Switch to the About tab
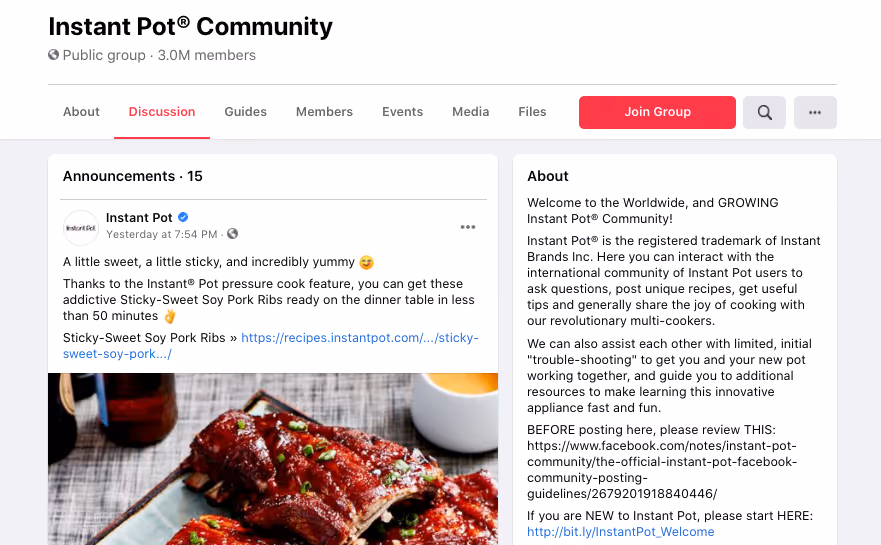 (x=81, y=112)
